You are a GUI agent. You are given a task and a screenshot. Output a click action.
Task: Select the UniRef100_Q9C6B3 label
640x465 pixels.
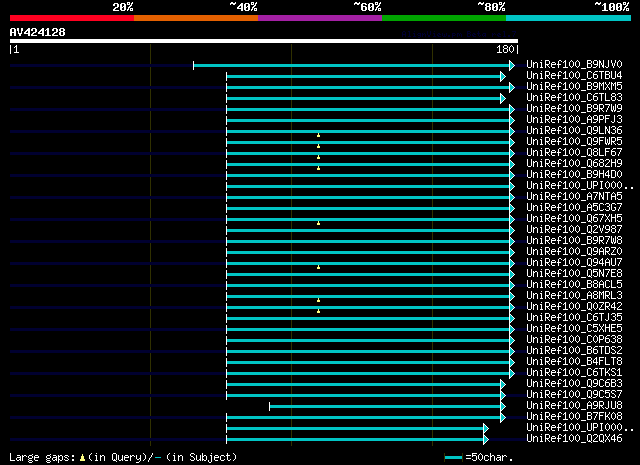pyautogui.click(x=574, y=384)
